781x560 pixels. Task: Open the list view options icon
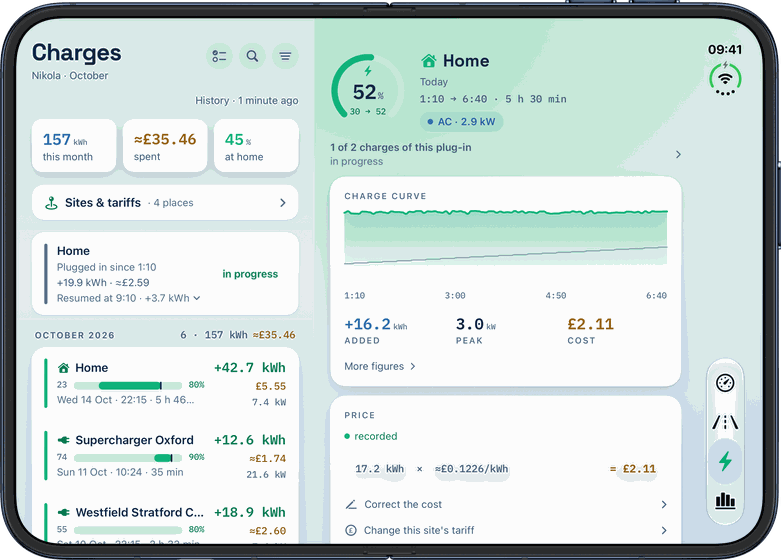219,56
